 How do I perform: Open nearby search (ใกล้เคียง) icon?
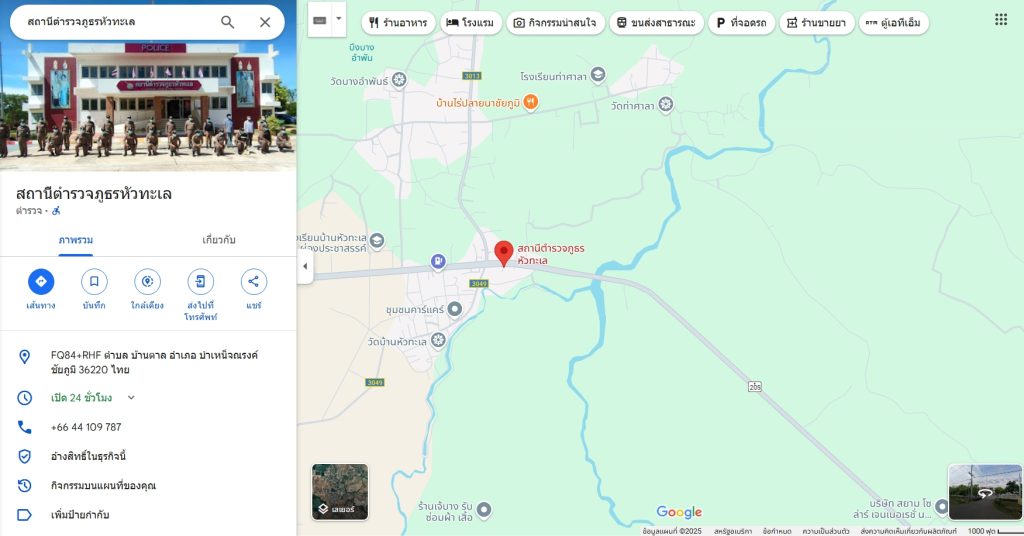point(147,281)
